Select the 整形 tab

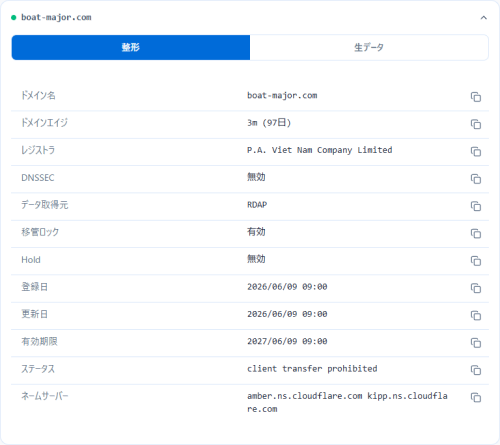pos(131,47)
